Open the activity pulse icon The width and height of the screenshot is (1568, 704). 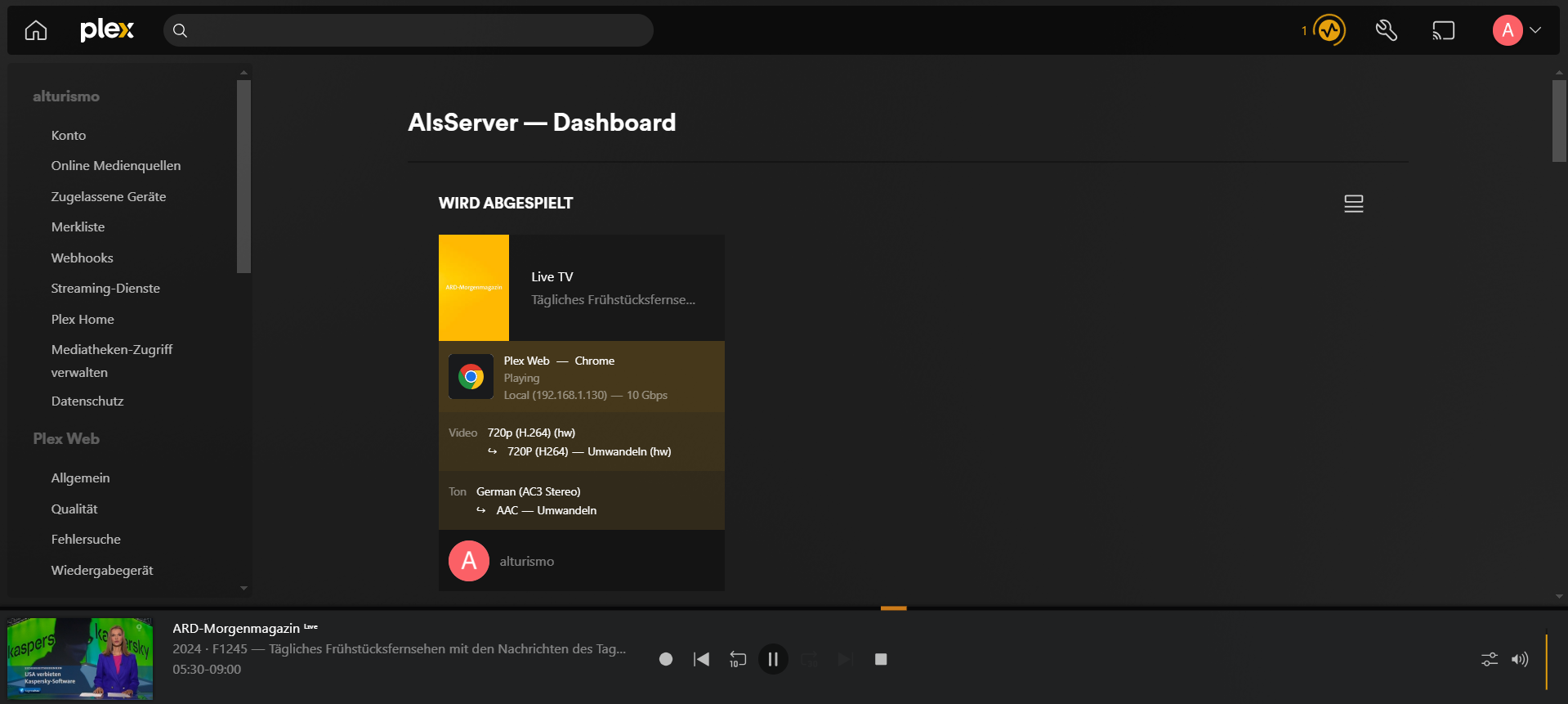coord(1329,30)
